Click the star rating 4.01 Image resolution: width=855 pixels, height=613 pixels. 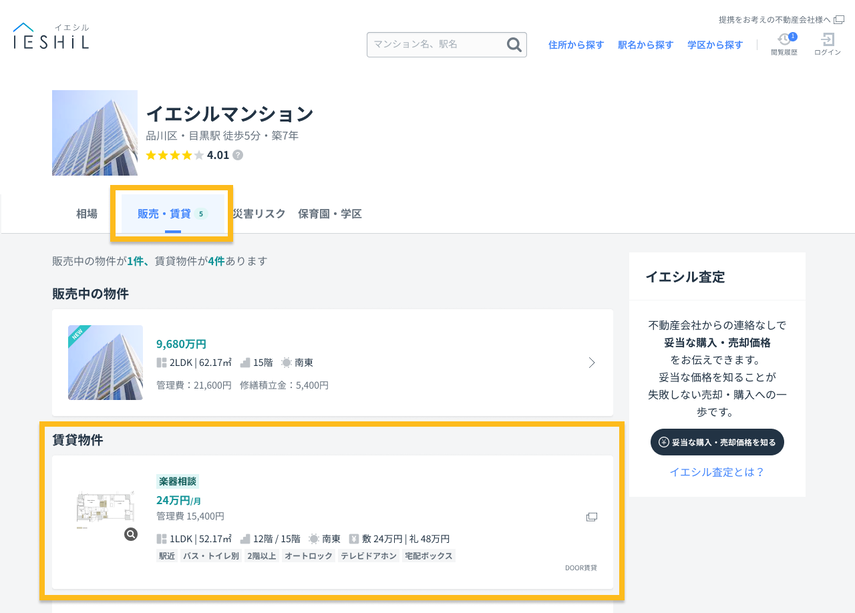point(188,155)
